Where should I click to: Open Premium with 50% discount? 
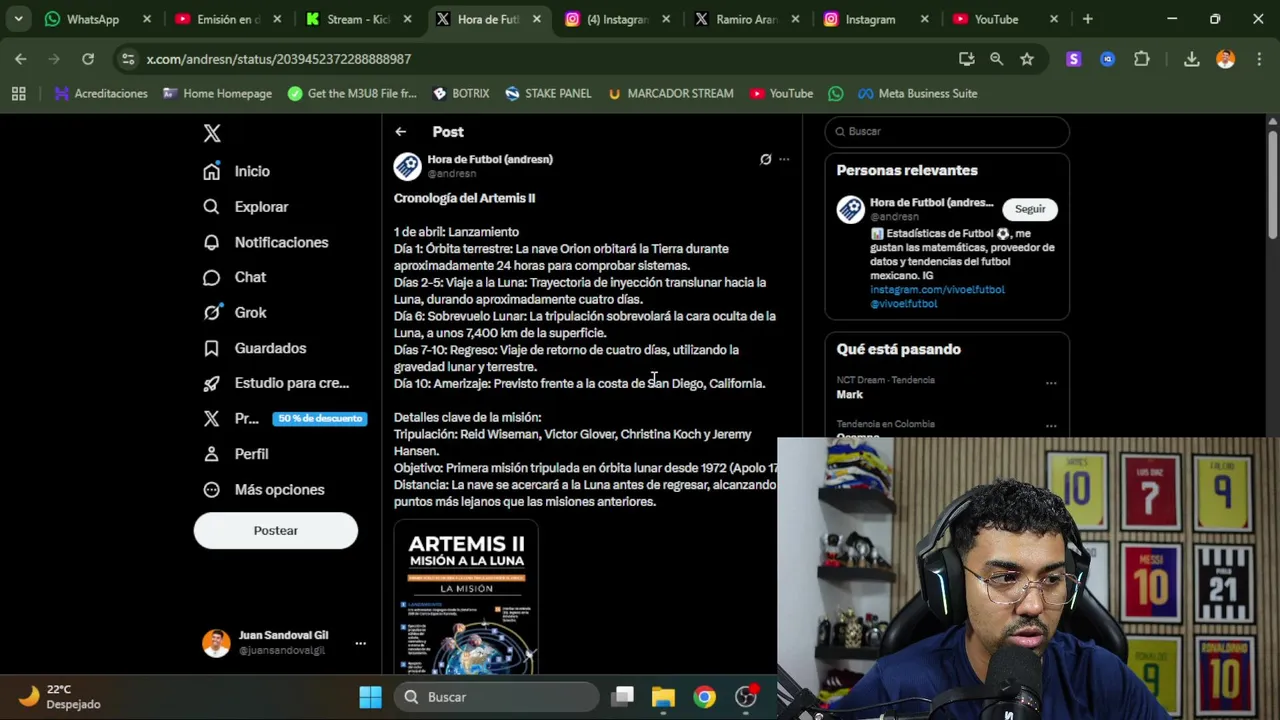(x=283, y=418)
